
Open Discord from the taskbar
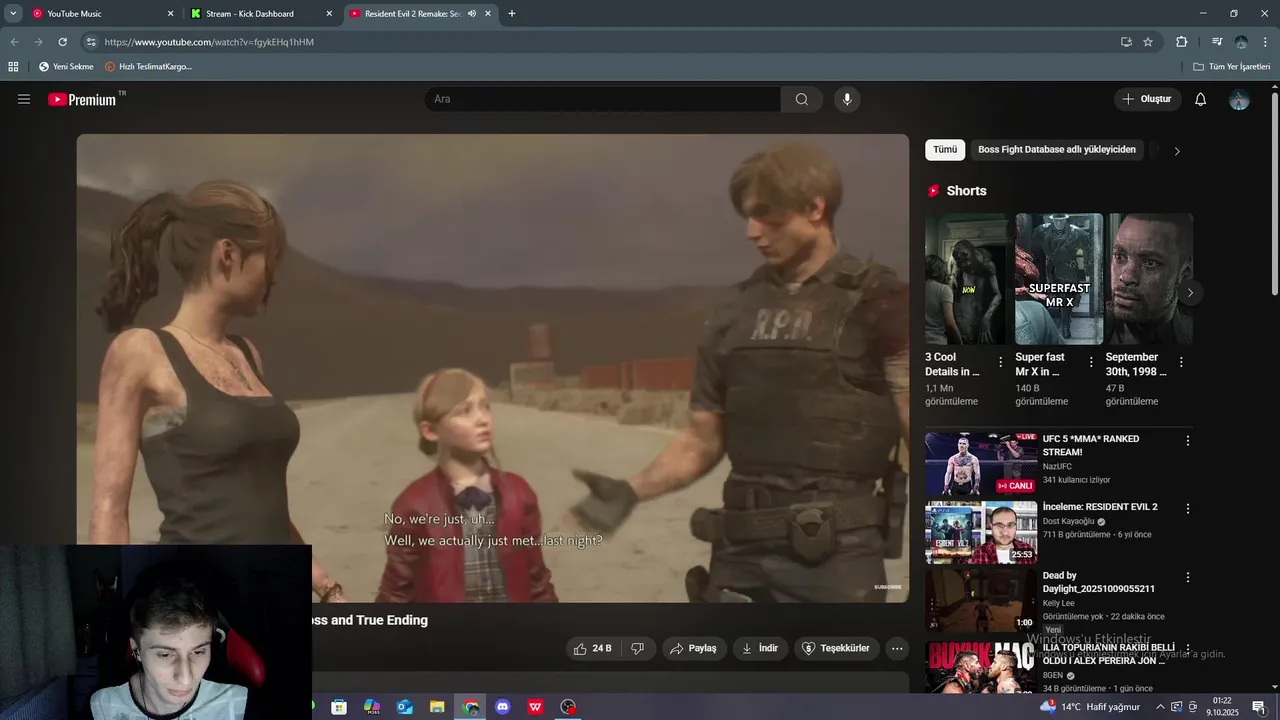point(503,707)
